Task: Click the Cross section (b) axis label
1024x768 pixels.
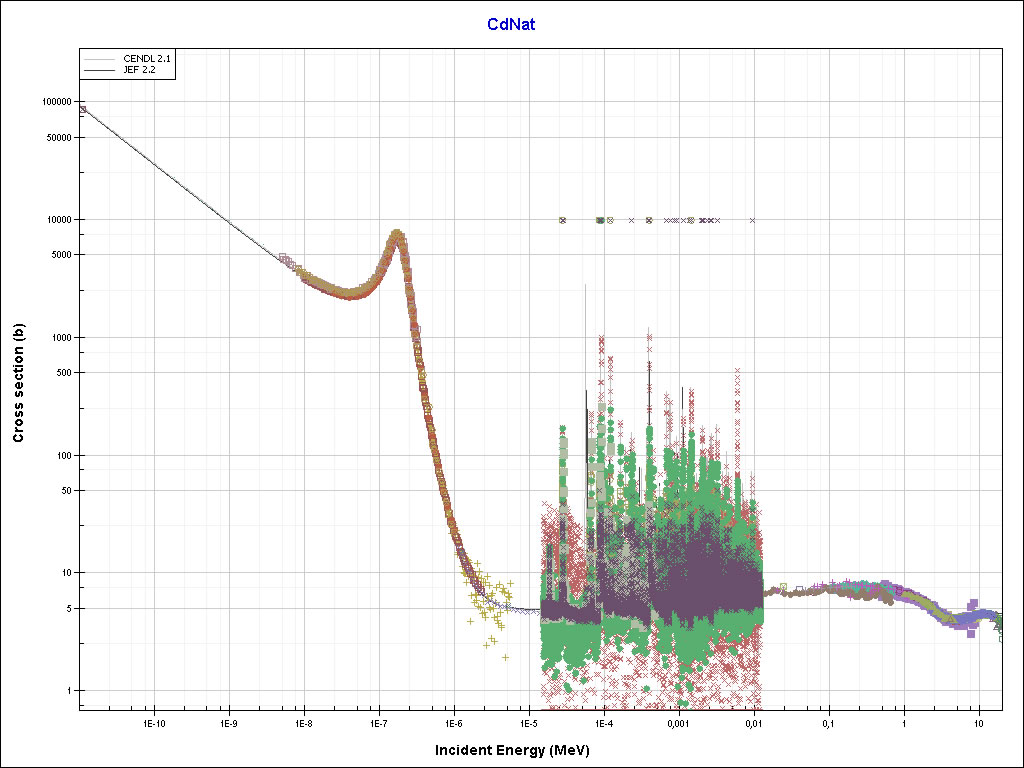Action: click(x=18, y=384)
